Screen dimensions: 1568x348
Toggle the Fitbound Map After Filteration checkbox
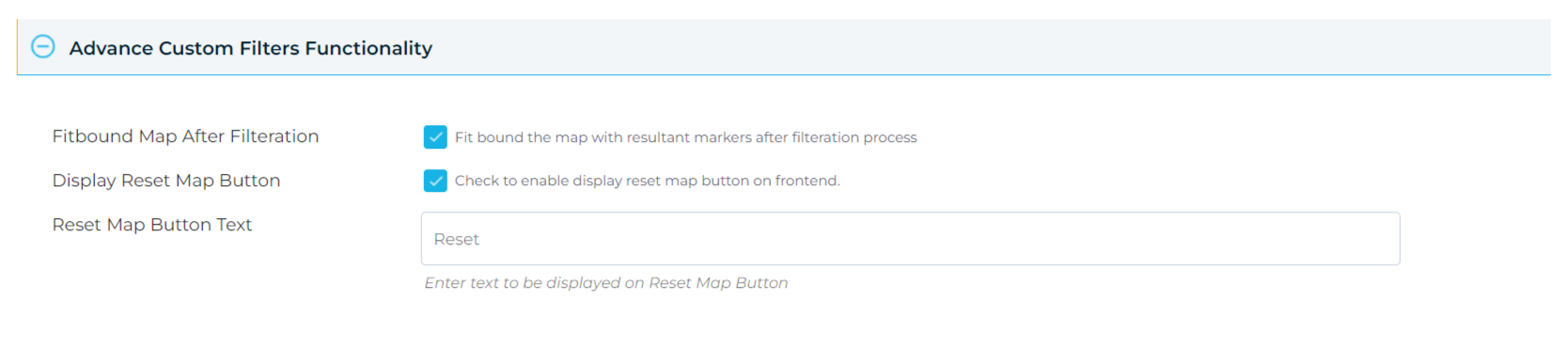(435, 137)
